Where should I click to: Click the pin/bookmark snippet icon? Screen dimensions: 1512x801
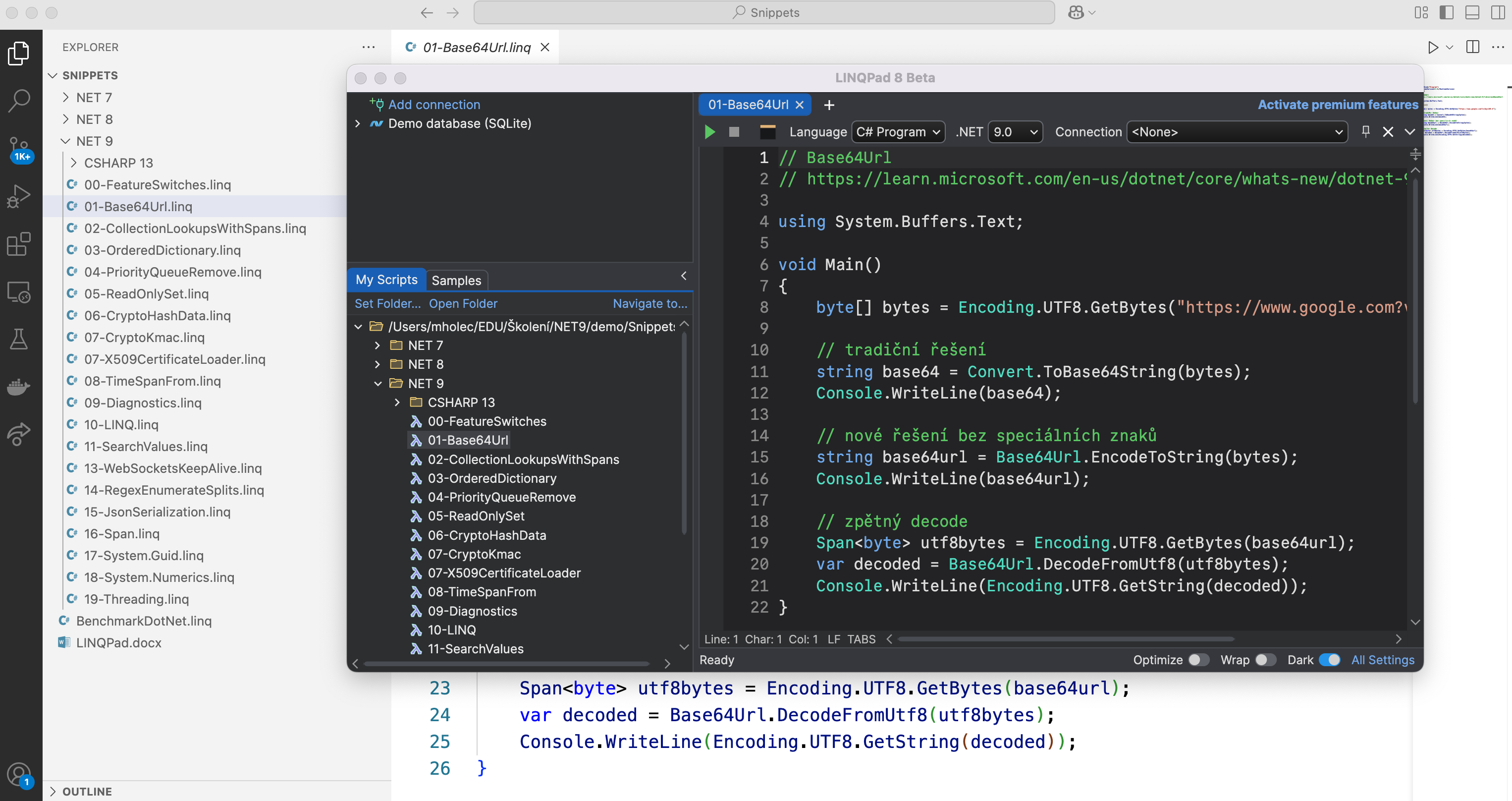point(1365,131)
